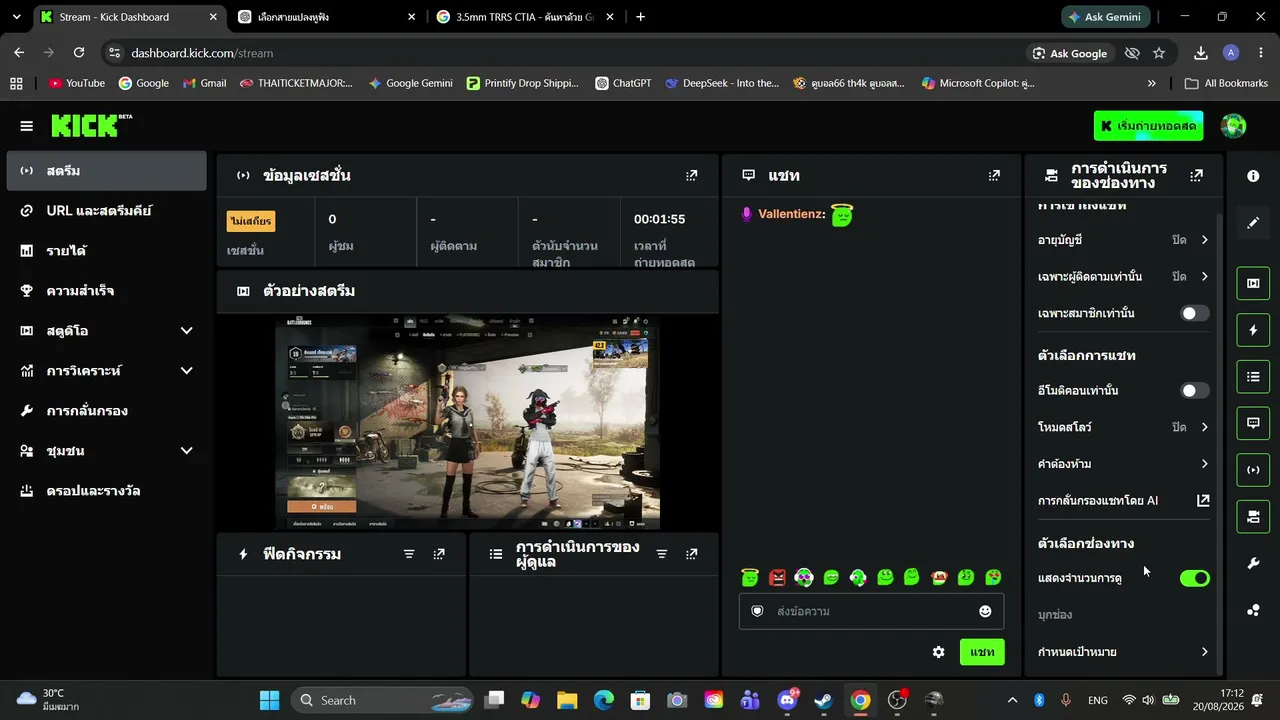1280x720 pixels.
Task: Click the info icon in right rail
Action: point(1253,176)
